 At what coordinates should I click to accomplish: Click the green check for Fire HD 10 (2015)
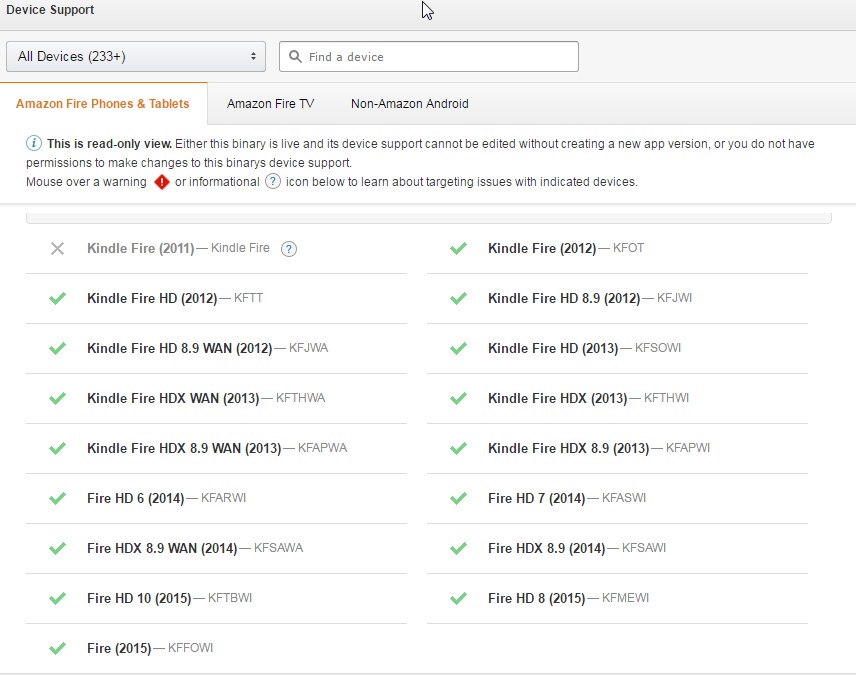[57, 598]
